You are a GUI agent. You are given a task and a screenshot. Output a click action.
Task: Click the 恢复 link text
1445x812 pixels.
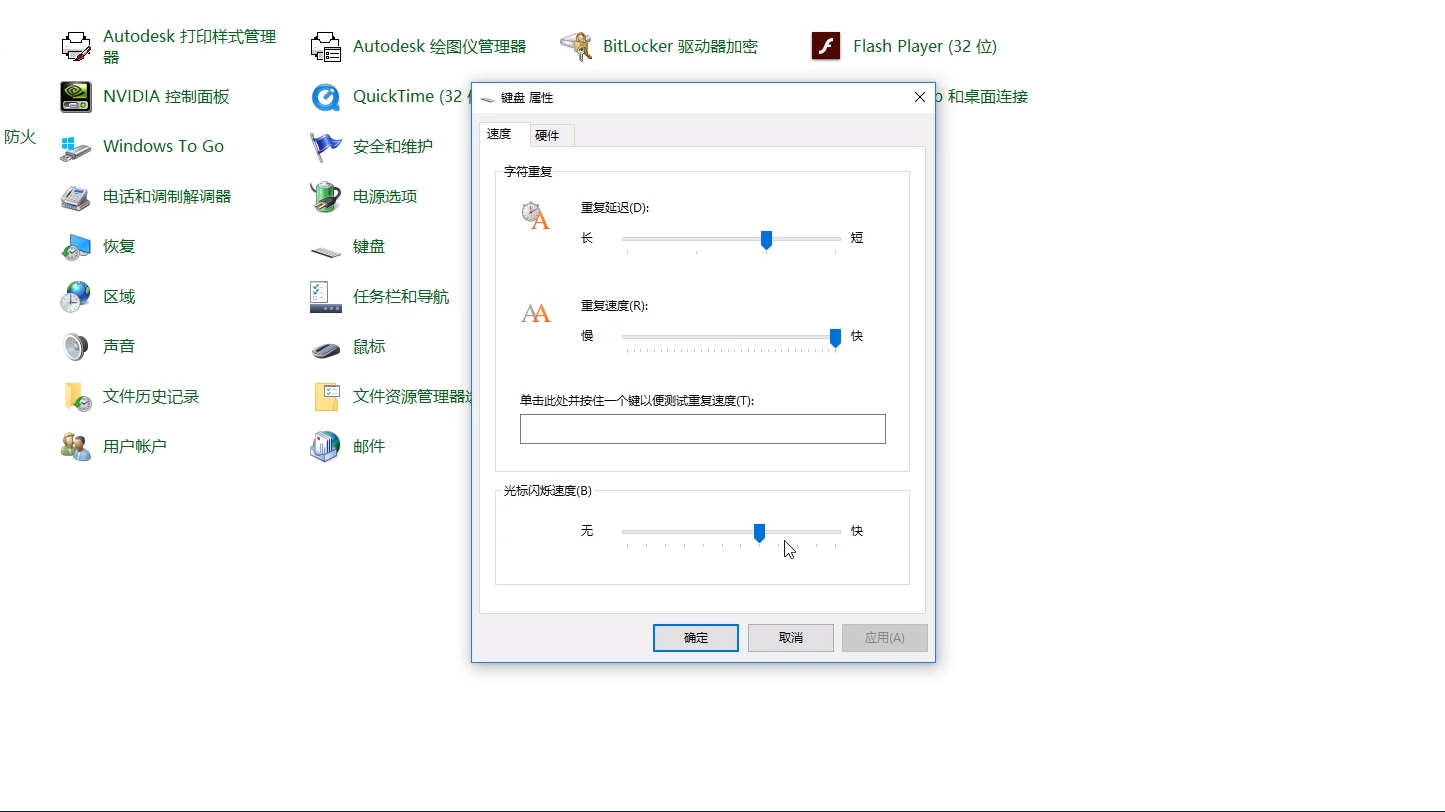point(119,246)
